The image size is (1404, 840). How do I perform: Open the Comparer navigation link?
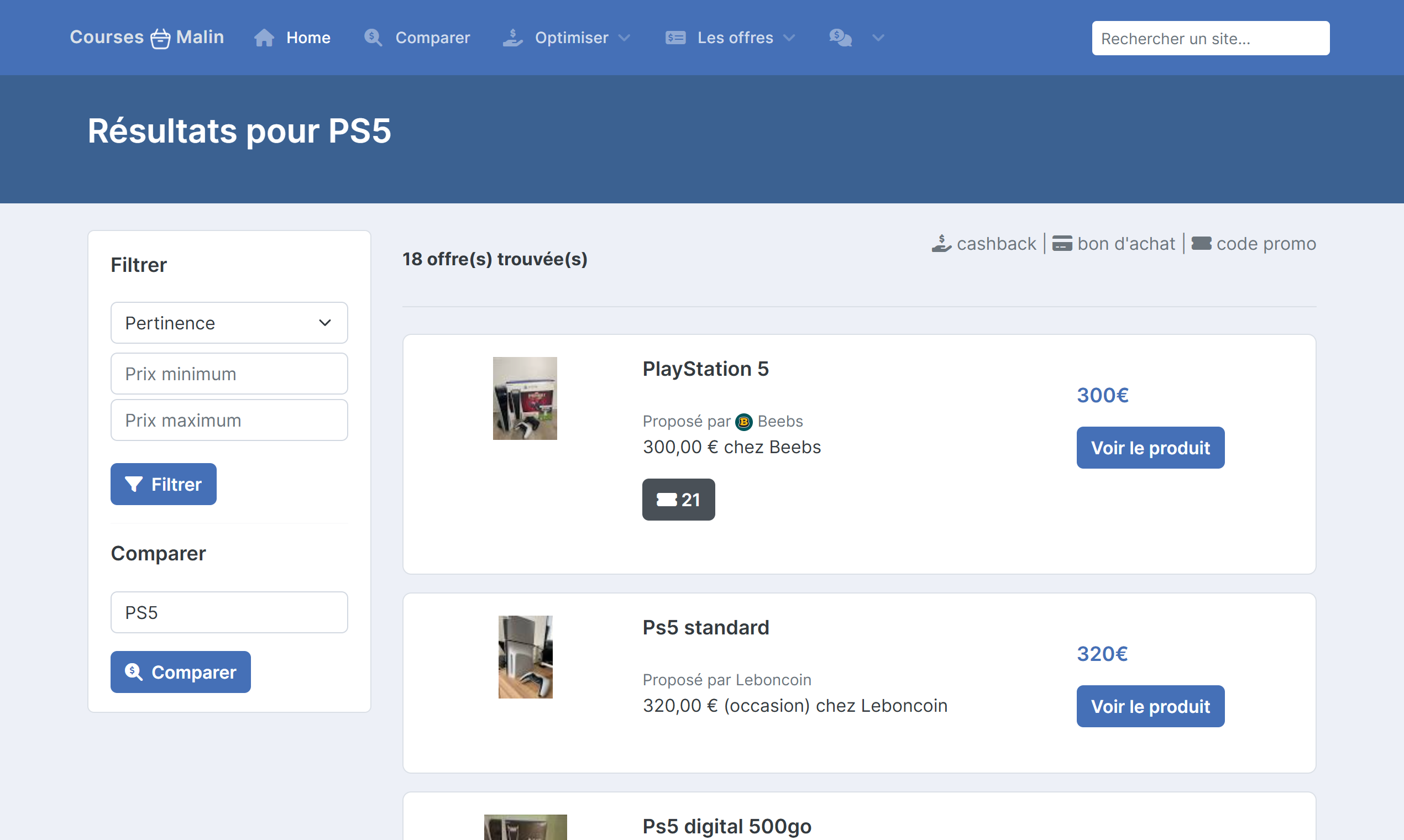[417, 38]
